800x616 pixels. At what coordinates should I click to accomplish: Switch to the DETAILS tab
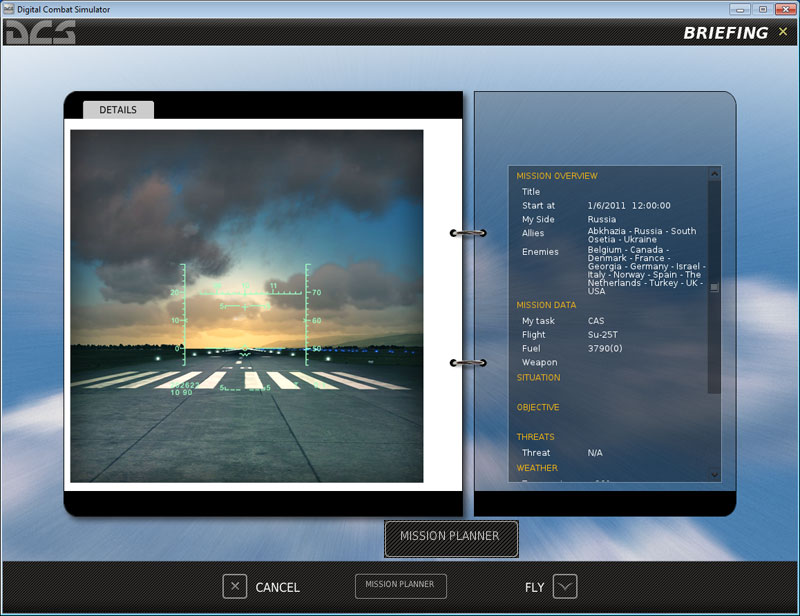pyautogui.click(x=118, y=110)
